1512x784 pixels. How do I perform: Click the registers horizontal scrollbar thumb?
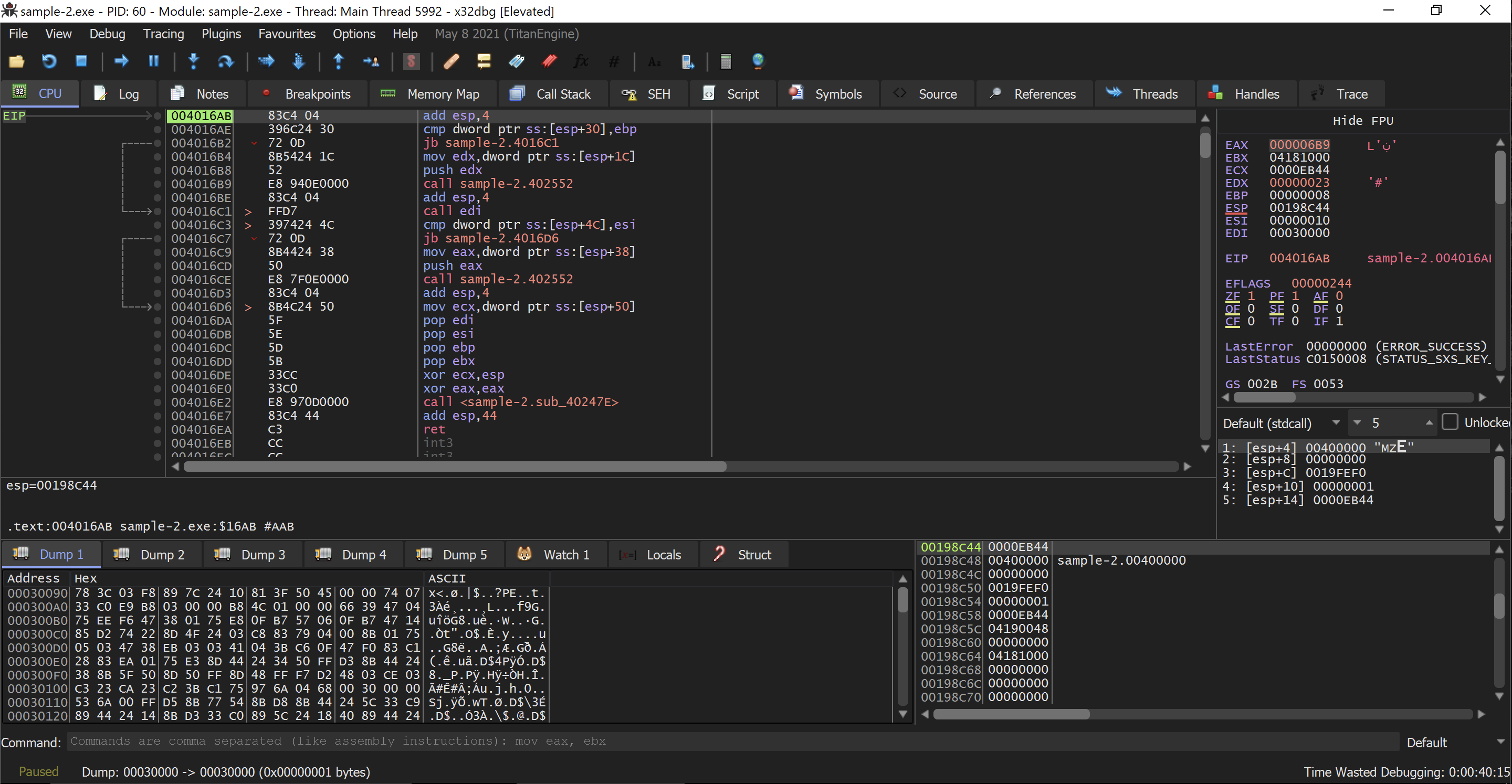point(1265,397)
